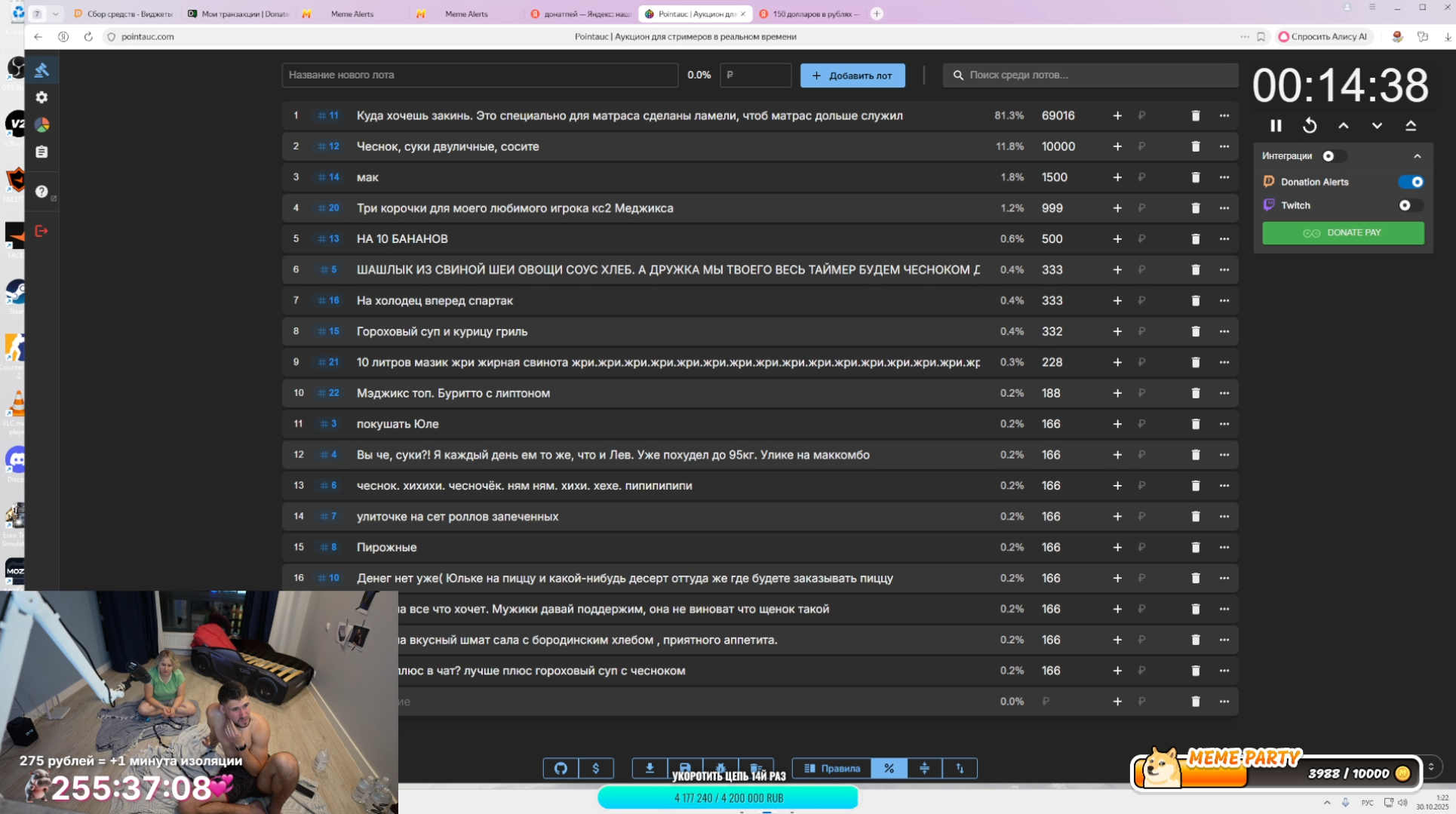Log out using the red exit sidebar icon
This screenshot has width=1456, height=814.
[x=41, y=231]
